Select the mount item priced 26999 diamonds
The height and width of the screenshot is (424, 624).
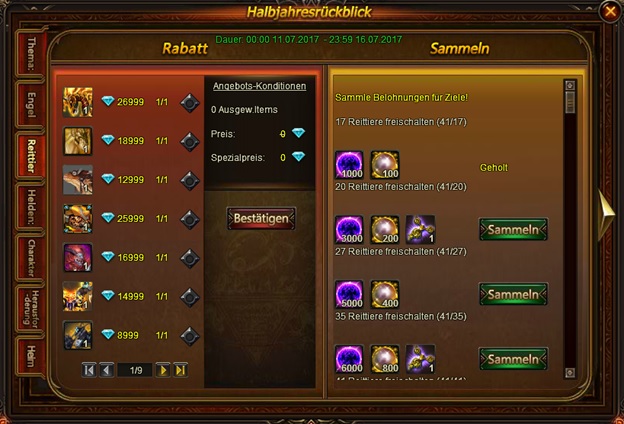pyautogui.click(x=78, y=102)
